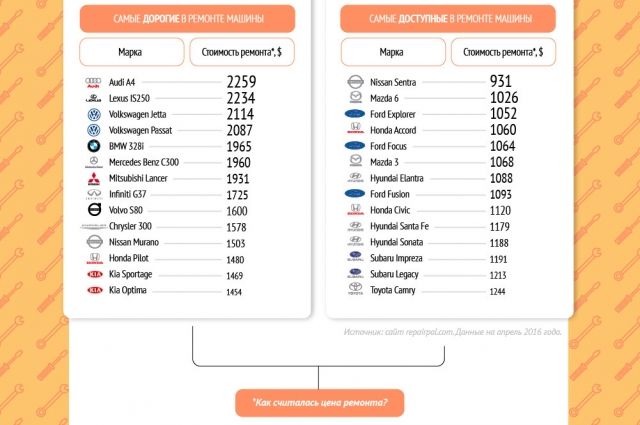Click the Toyota Camry brand logo

tap(354, 290)
